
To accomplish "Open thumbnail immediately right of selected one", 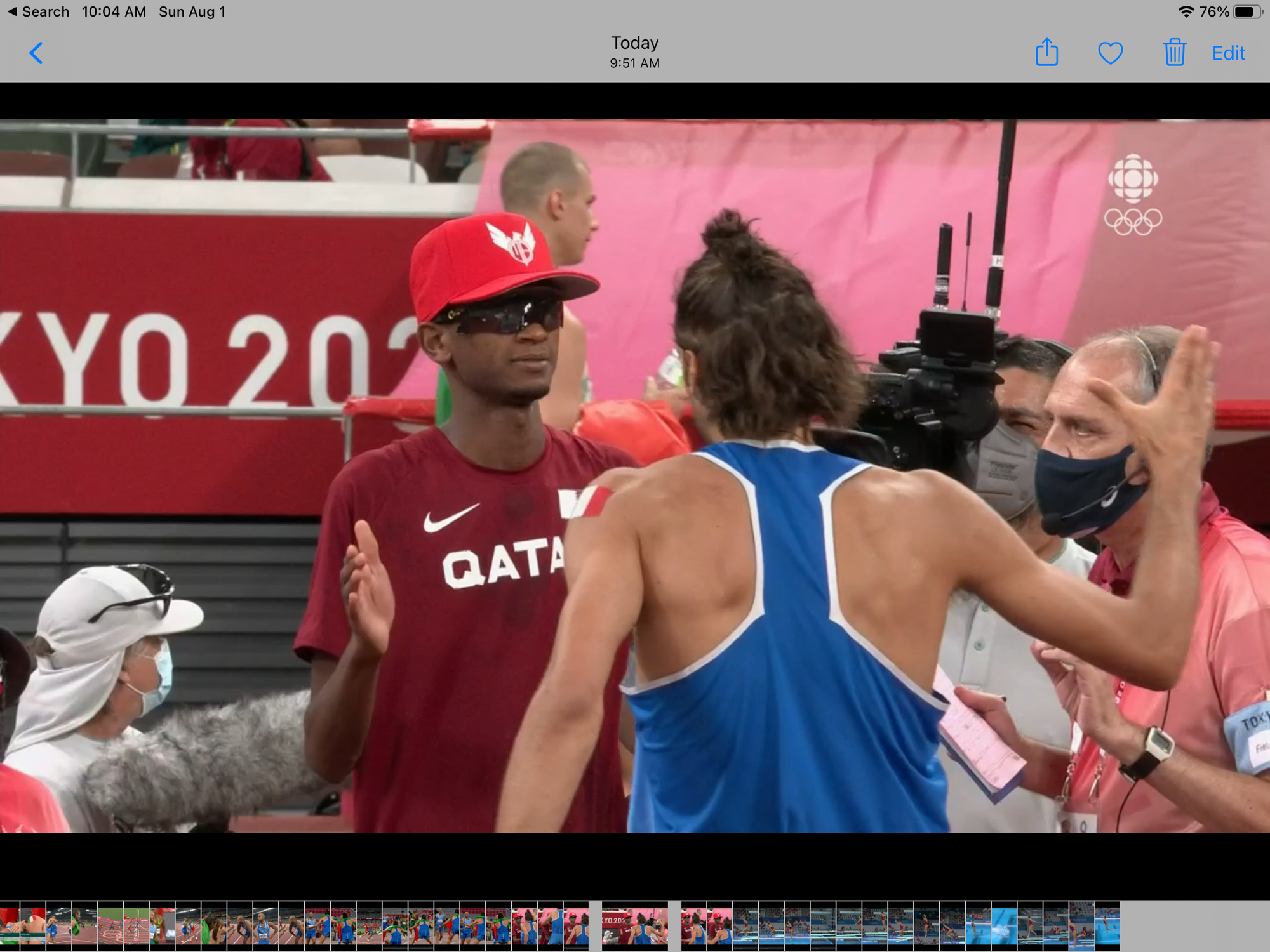I will (693, 925).
